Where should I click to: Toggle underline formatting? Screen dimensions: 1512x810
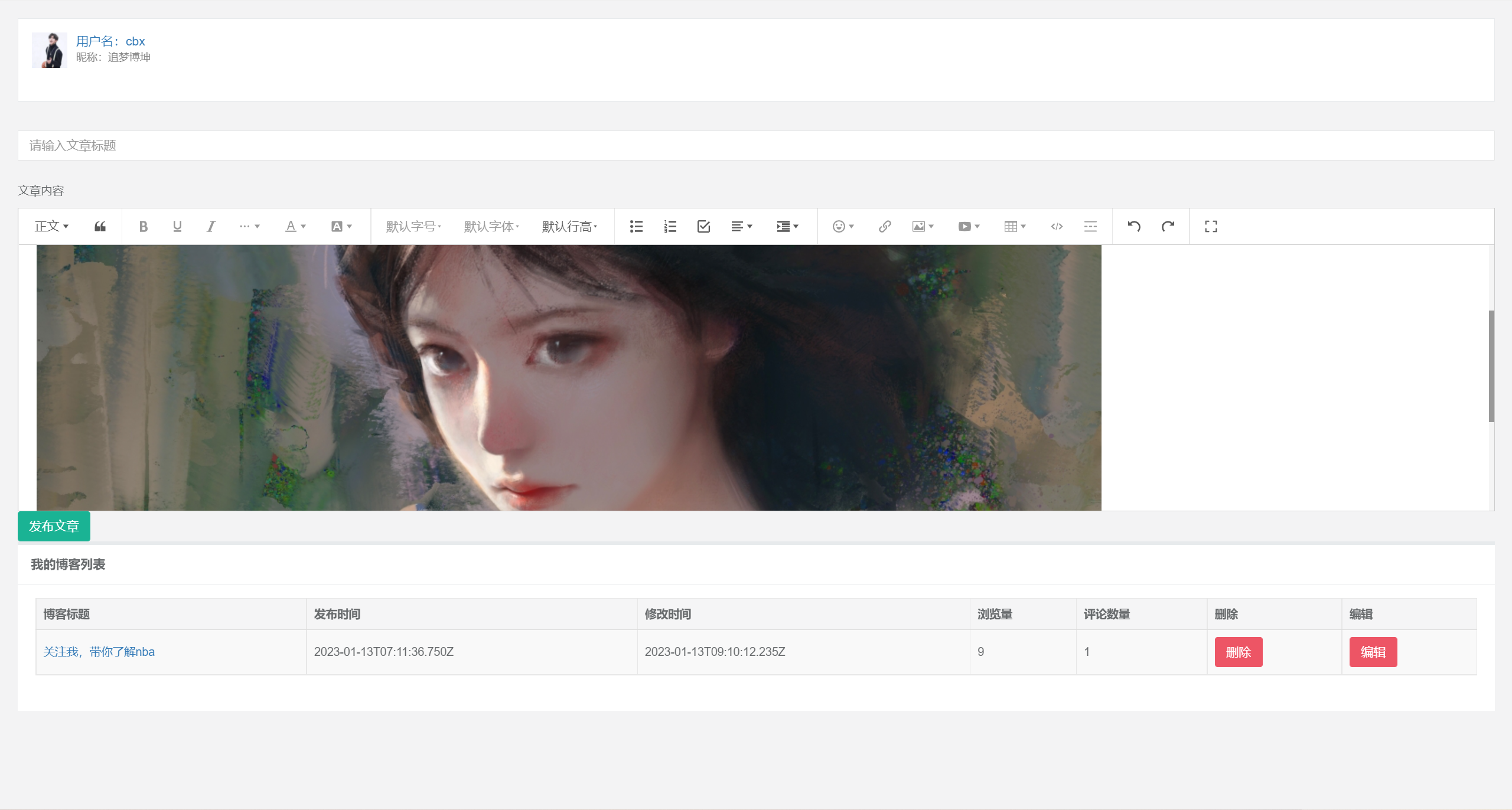[177, 227]
